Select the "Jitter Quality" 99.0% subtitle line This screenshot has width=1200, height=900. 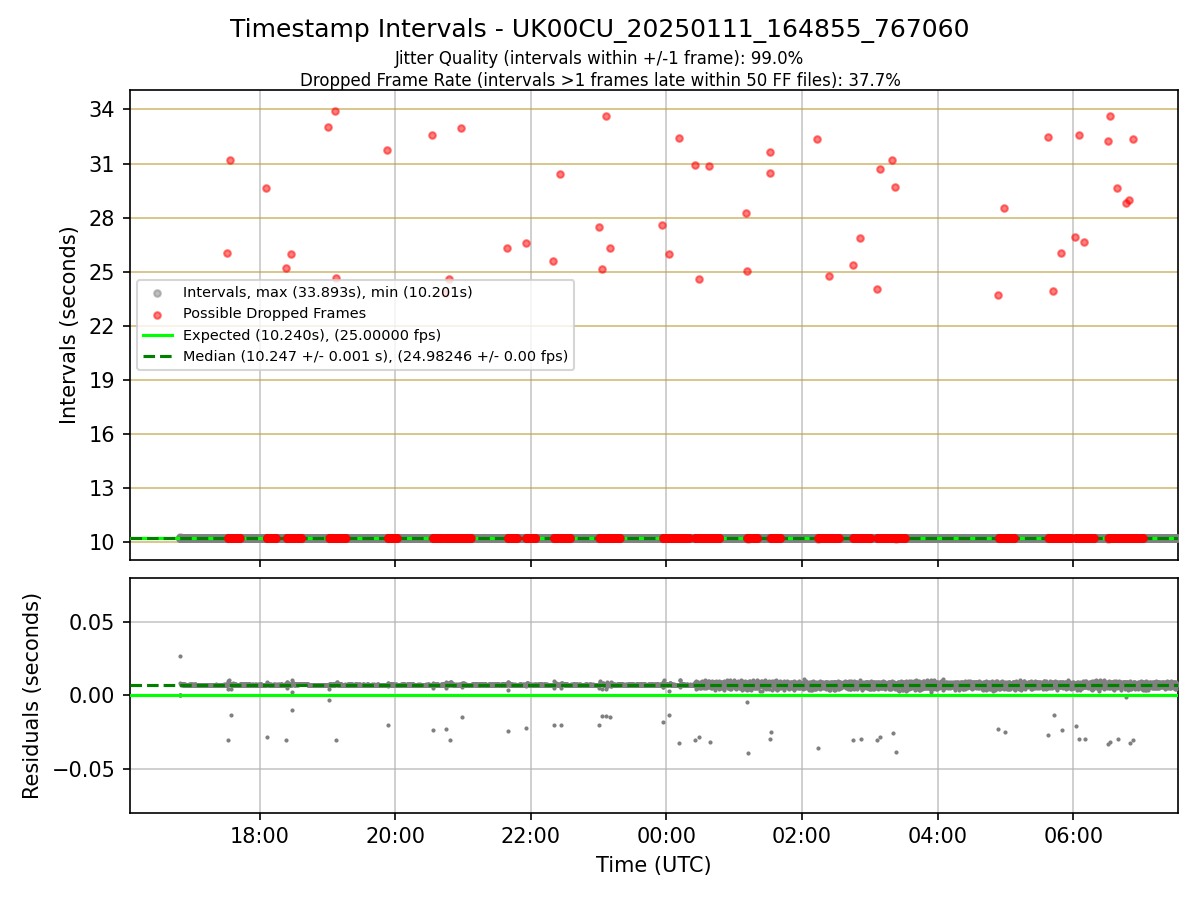click(599, 58)
